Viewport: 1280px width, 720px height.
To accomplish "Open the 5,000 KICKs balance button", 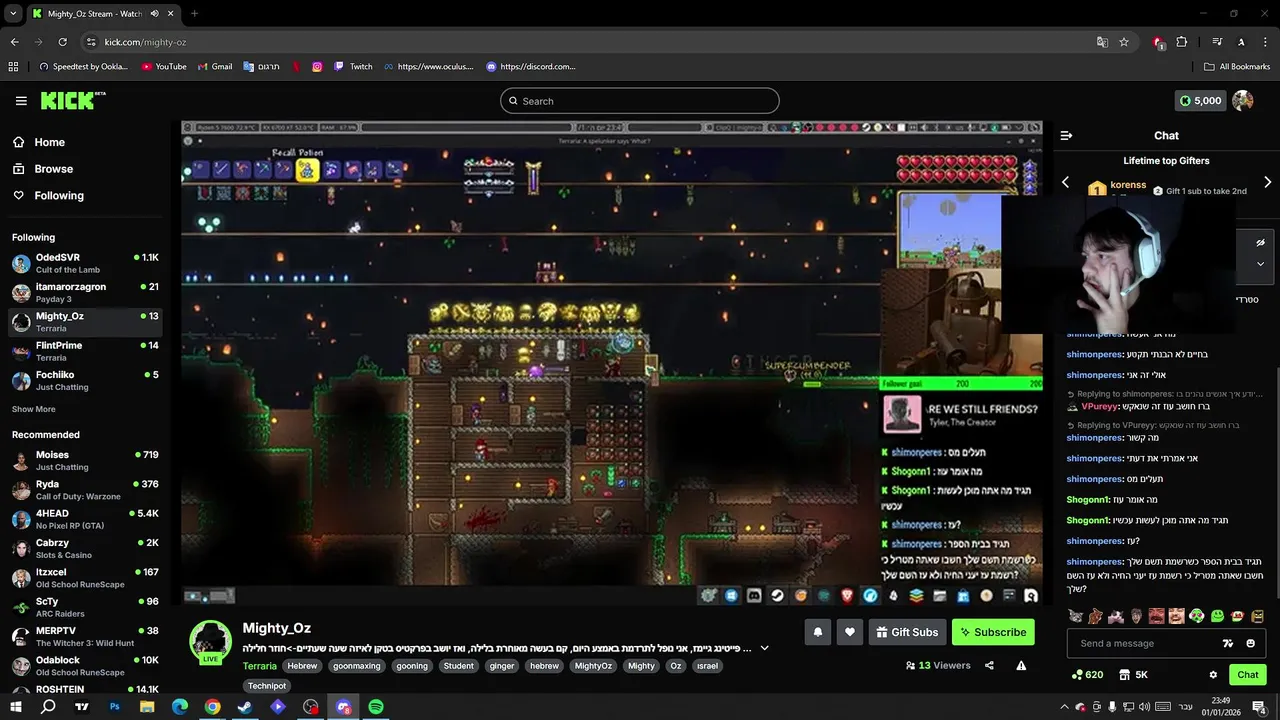I will (1201, 101).
